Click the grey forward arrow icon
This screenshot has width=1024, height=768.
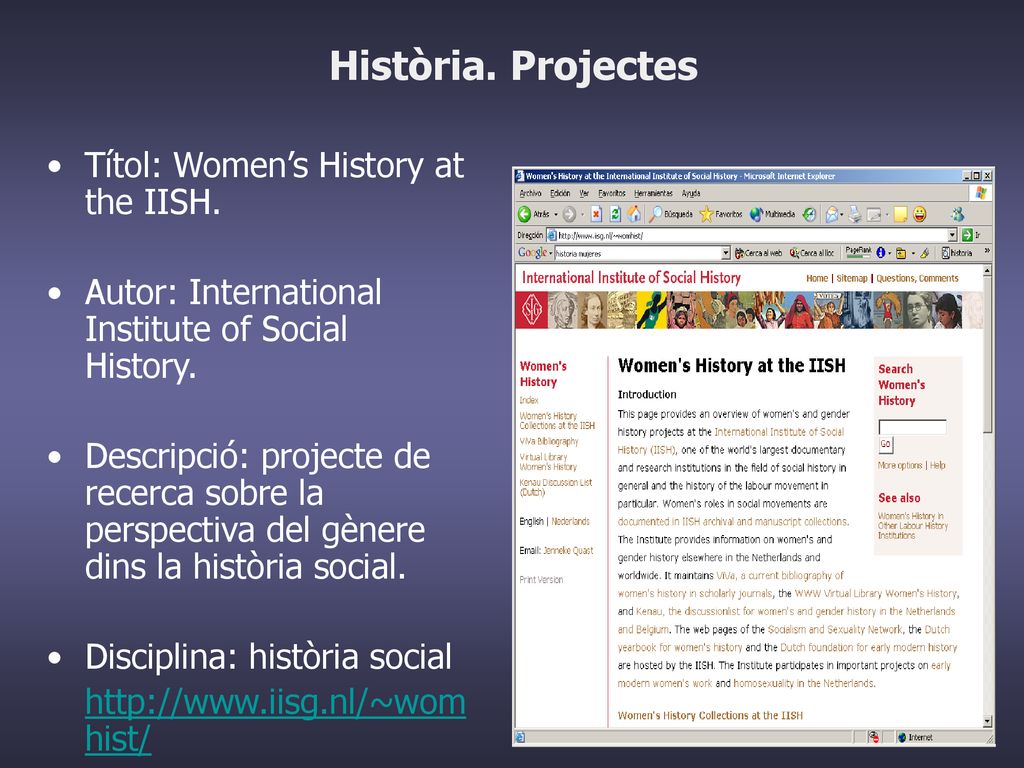click(569, 214)
